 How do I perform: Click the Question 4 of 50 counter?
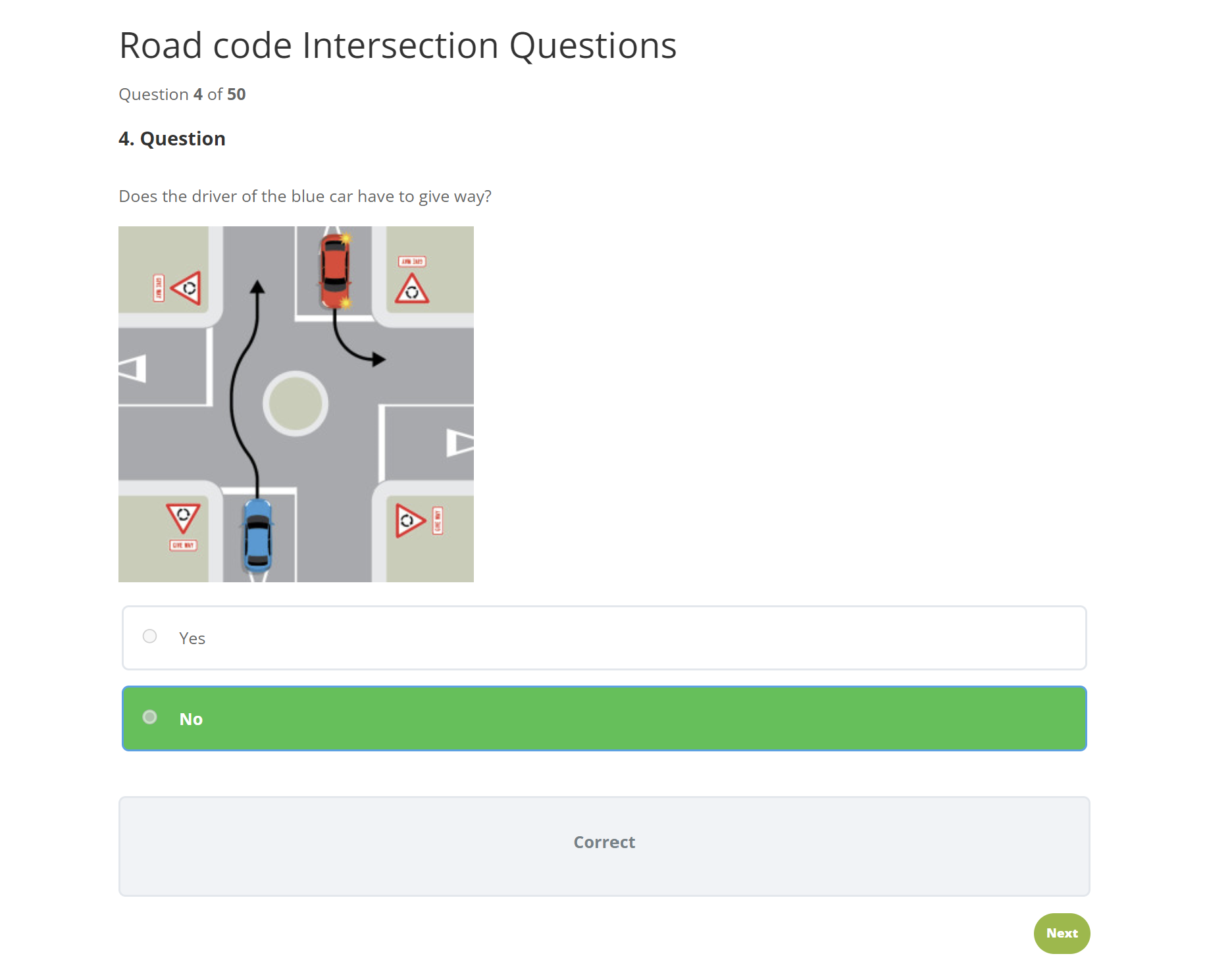coord(182,94)
